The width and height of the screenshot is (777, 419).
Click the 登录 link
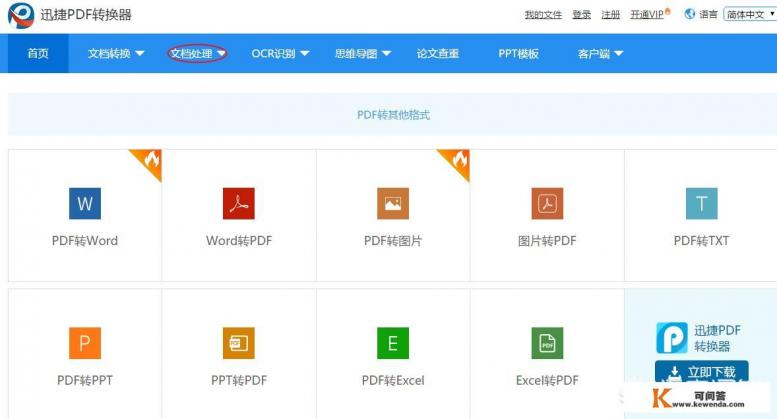(x=581, y=15)
